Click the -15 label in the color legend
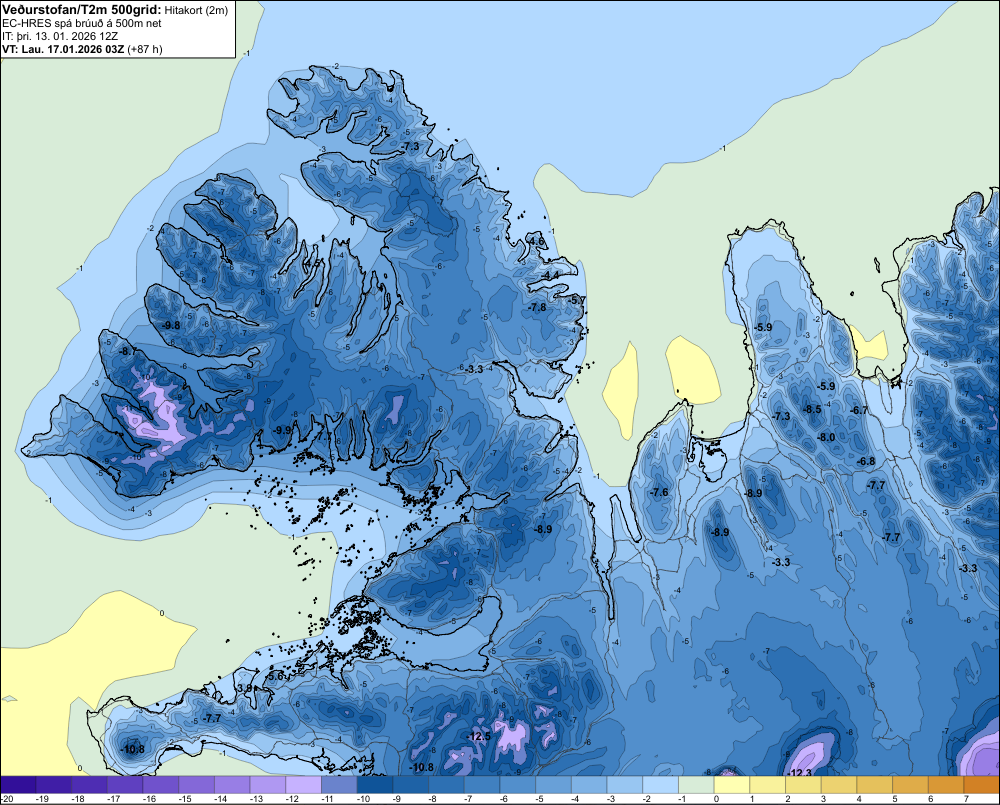 pos(185,799)
